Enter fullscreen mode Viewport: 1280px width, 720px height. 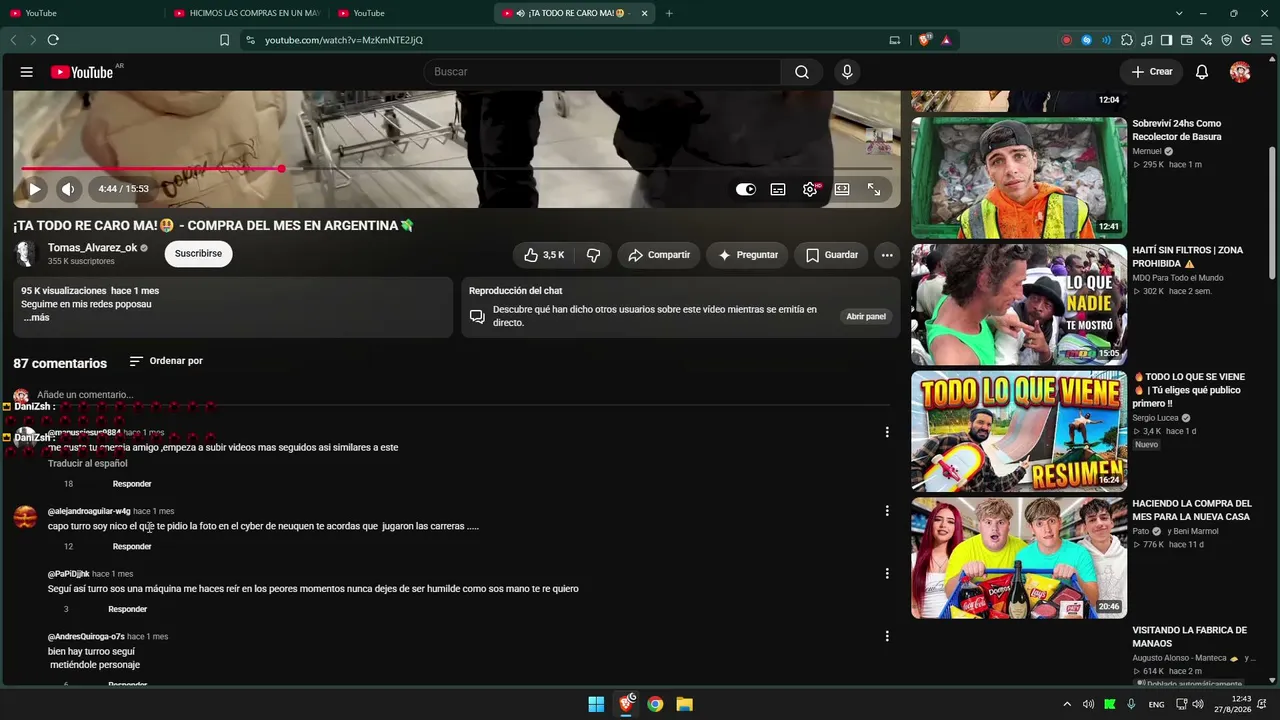[x=874, y=189]
